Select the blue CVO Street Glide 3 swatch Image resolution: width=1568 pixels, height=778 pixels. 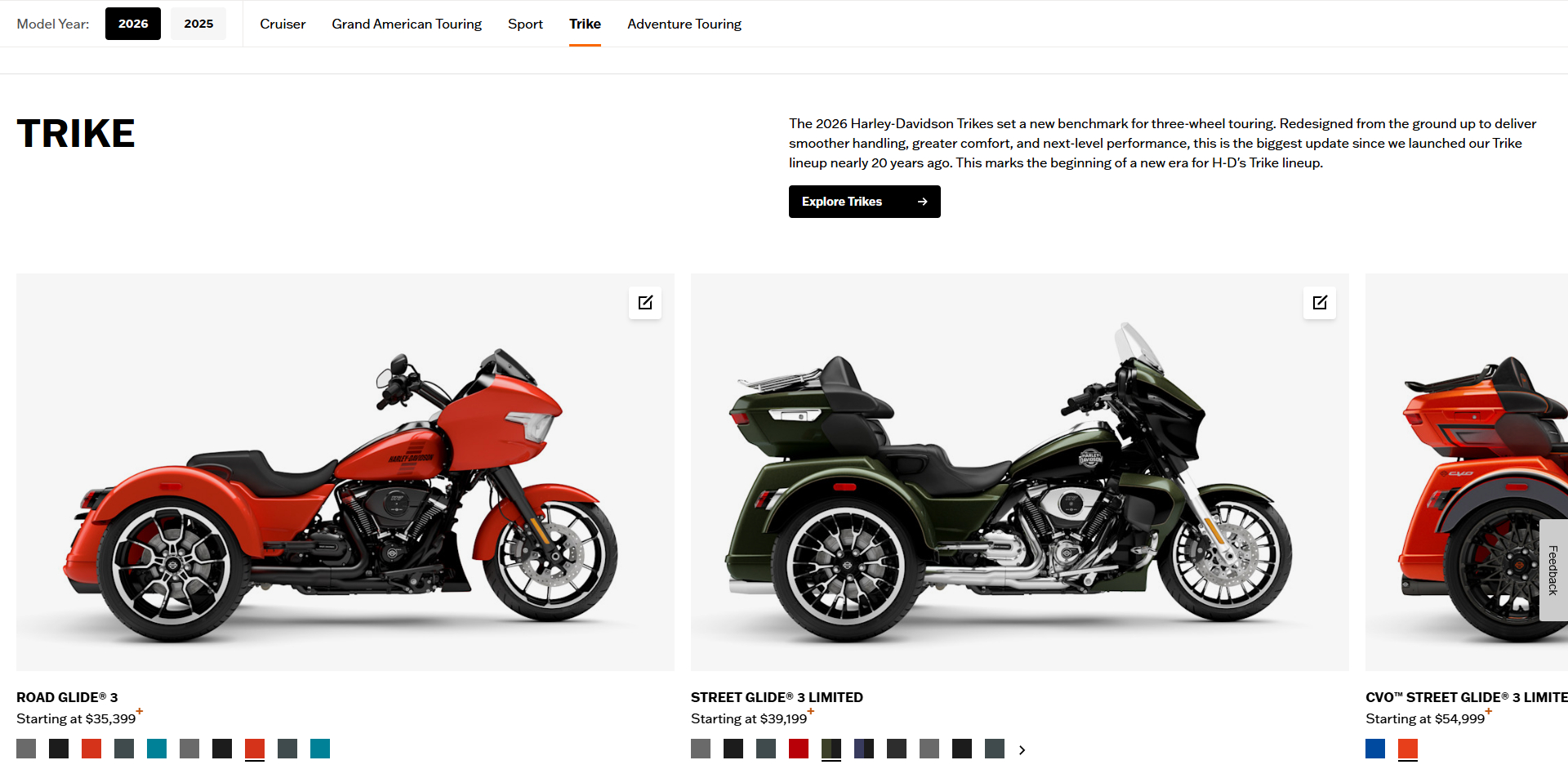[1375, 749]
